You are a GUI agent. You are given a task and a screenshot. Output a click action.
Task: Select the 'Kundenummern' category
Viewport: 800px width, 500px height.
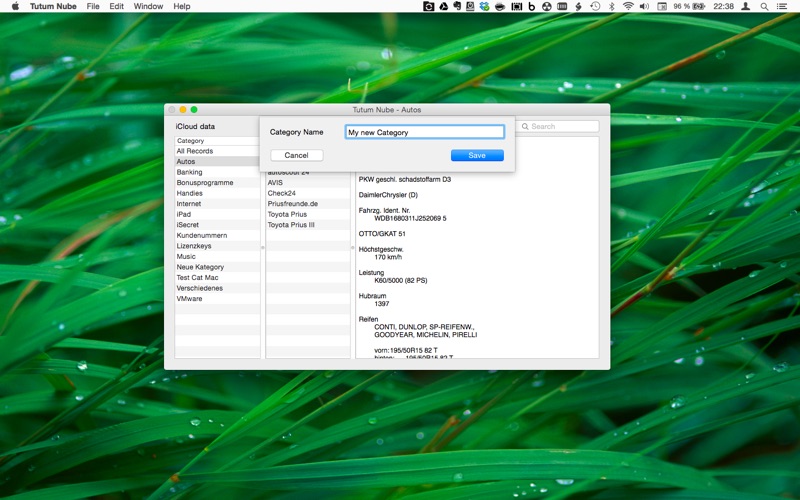click(217, 235)
